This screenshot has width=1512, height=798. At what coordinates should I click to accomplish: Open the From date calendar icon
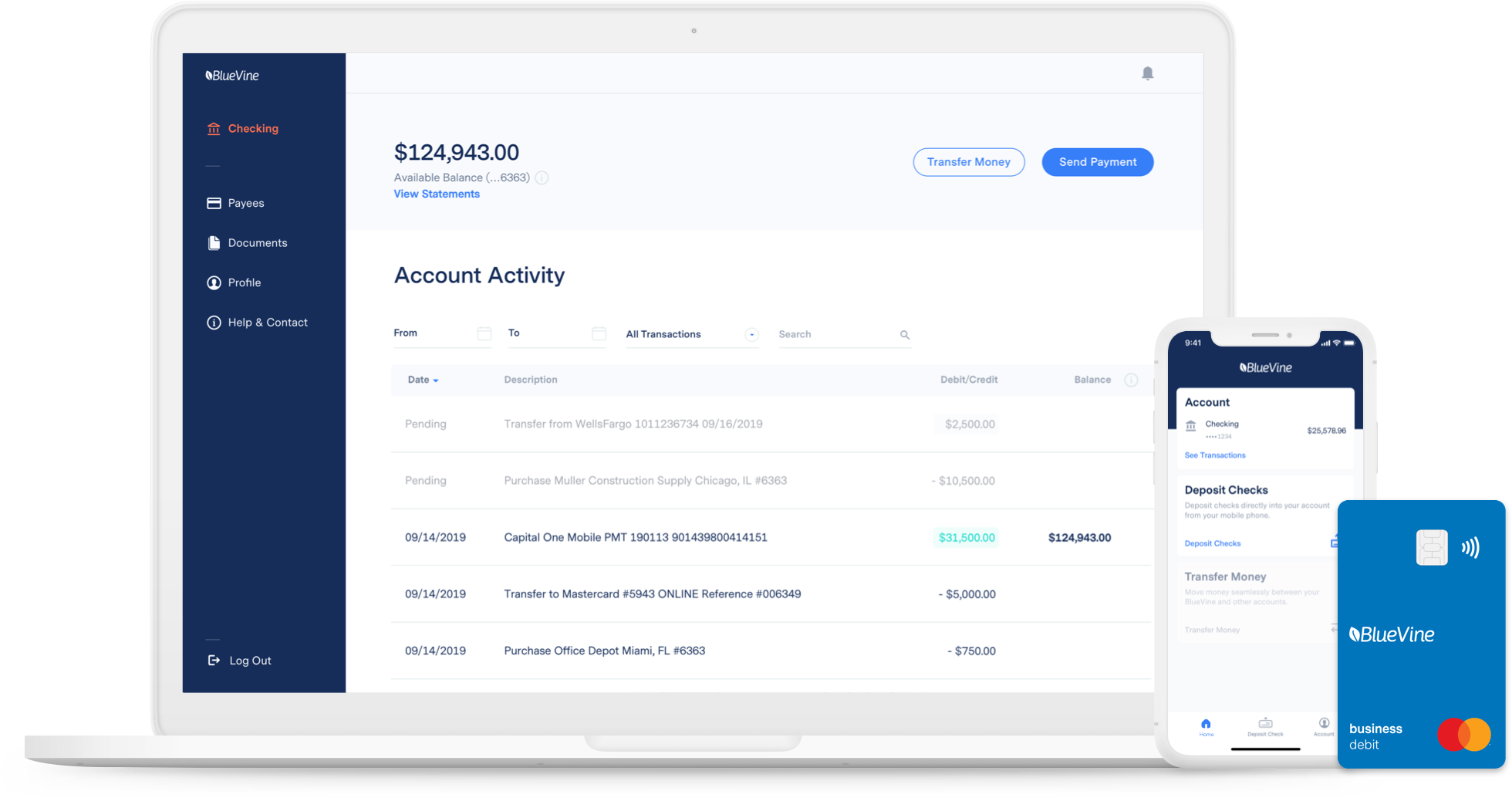[x=484, y=333]
